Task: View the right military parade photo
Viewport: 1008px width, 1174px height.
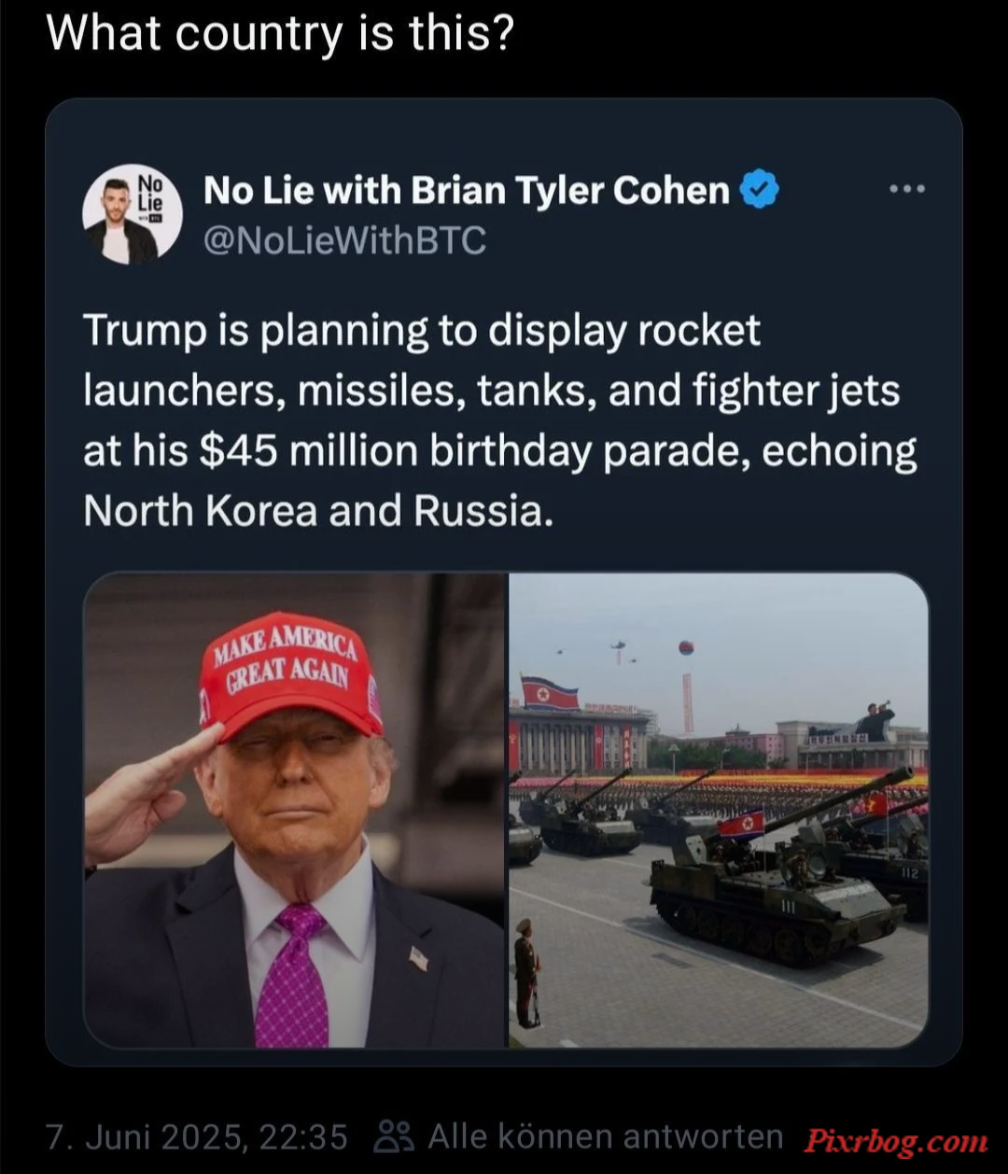Action: (x=719, y=810)
